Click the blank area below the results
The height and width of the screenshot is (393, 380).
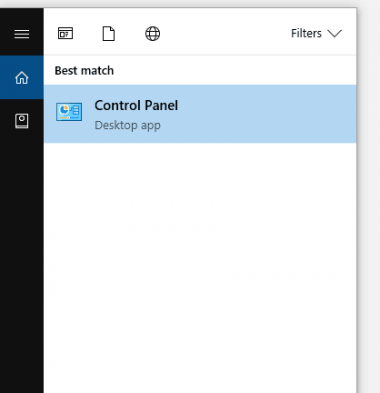pyautogui.click(x=200, y=267)
